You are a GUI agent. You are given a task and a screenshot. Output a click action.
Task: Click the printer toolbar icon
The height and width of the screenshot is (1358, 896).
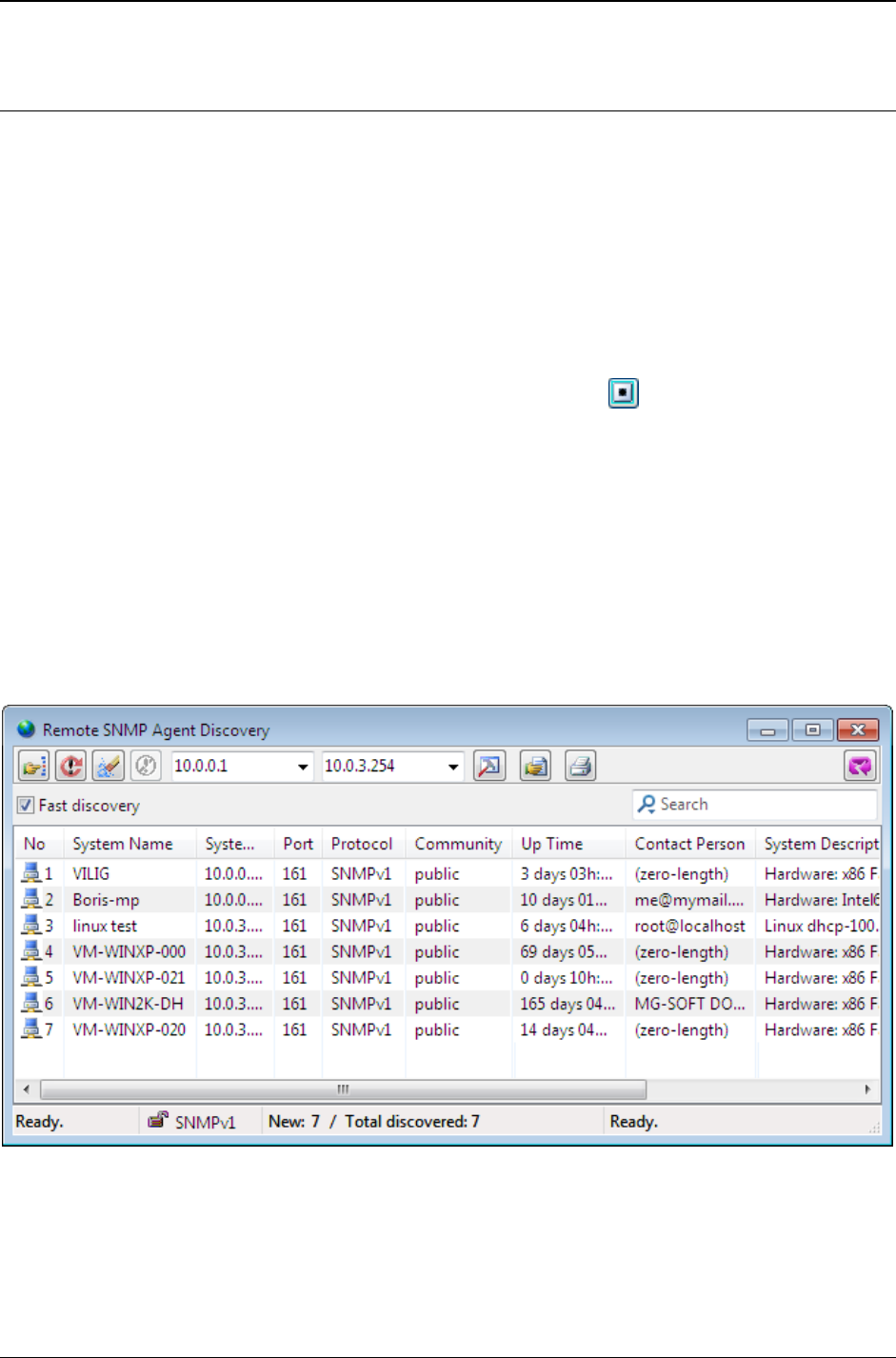(581, 766)
